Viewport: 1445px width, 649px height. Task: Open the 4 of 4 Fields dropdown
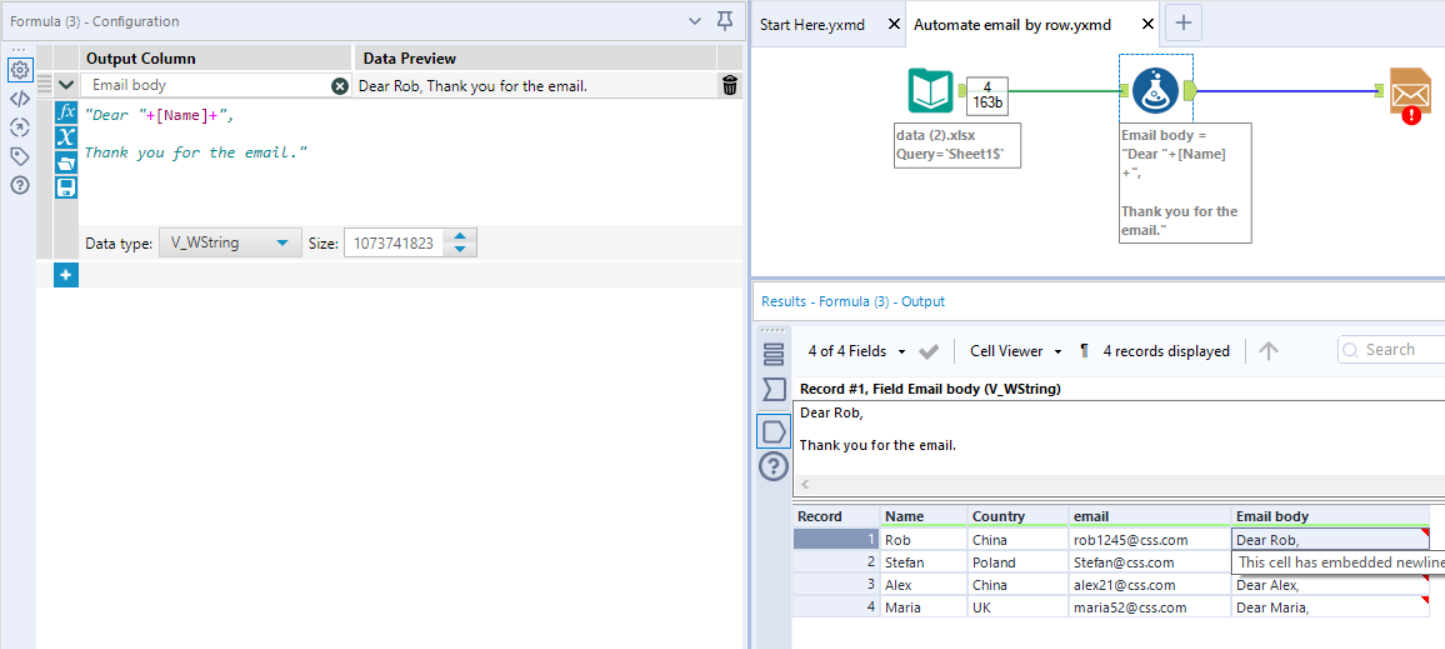point(862,351)
